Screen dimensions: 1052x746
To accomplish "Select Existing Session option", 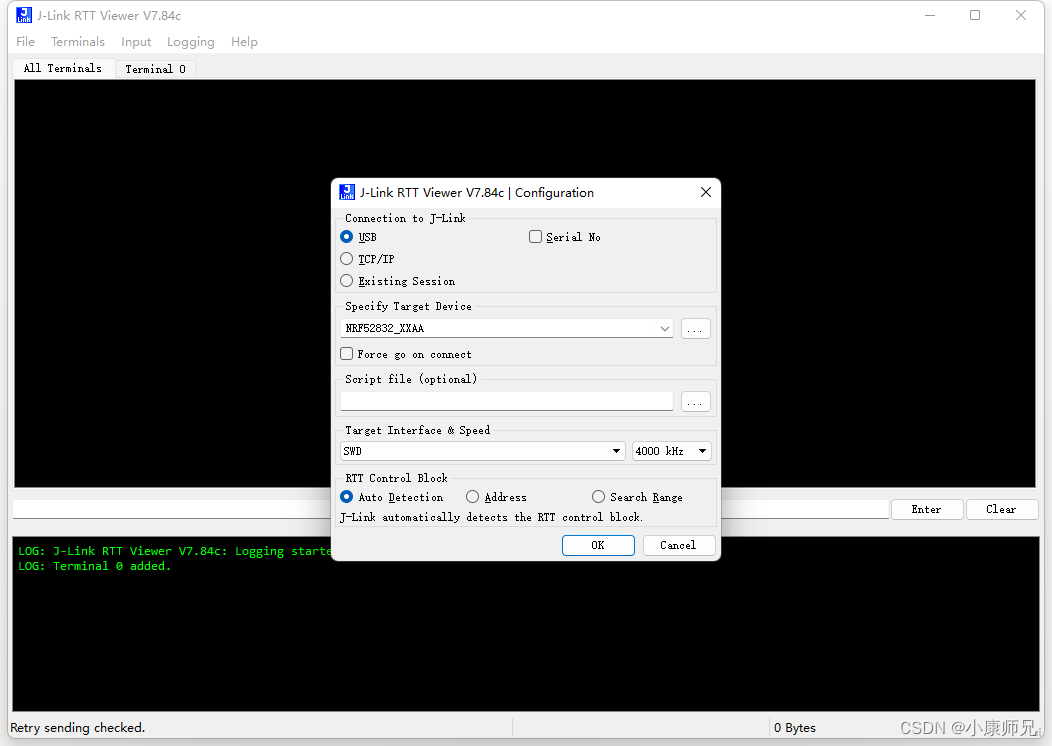I will pos(347,281).
